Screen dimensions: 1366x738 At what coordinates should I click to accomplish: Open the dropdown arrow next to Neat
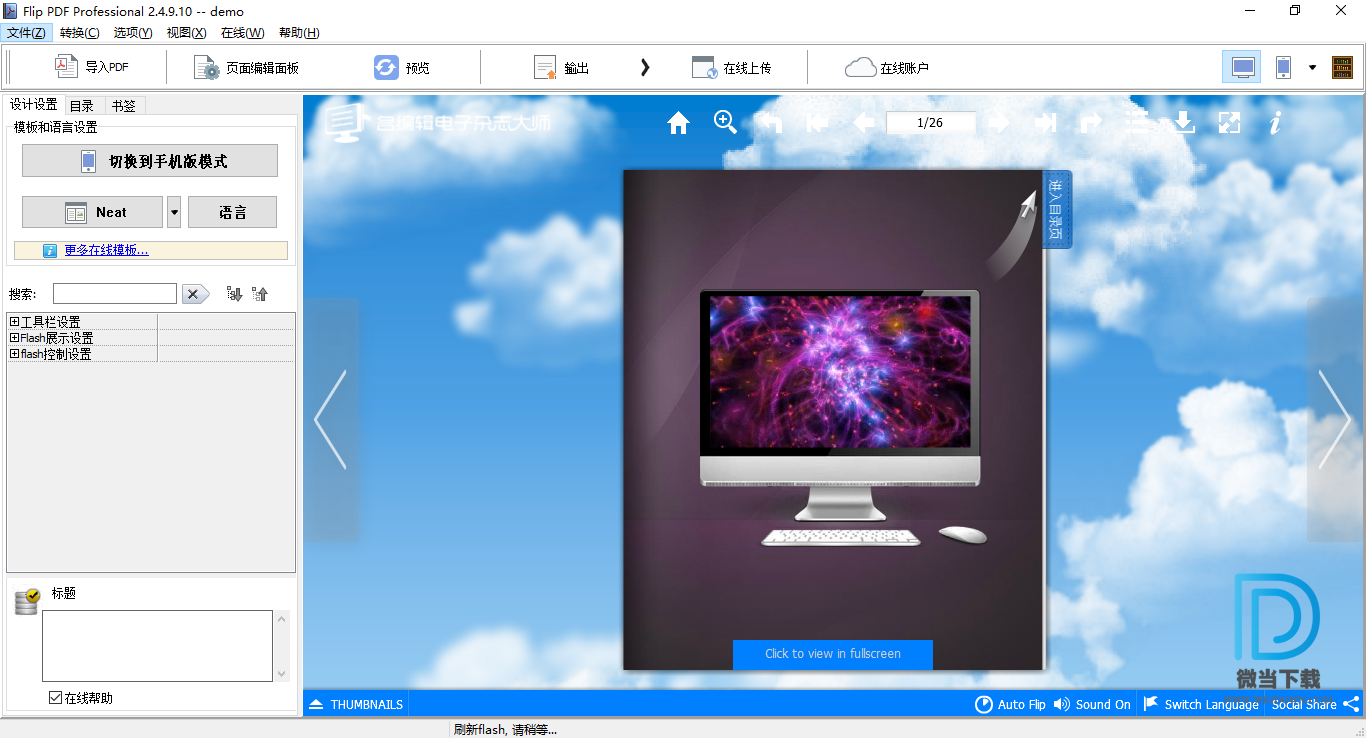click(174, 212)
